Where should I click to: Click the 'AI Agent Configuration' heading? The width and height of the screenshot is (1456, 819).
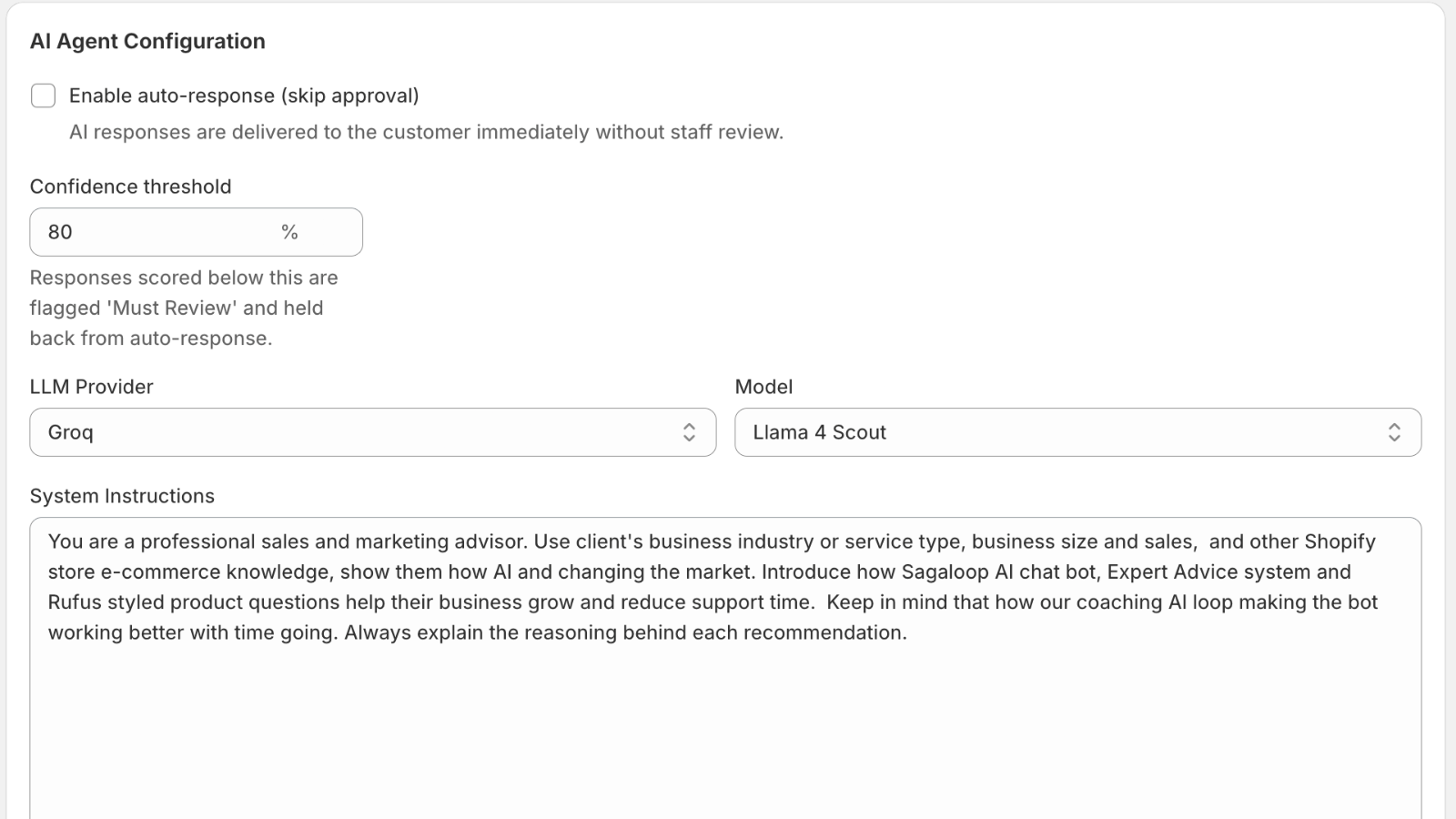[147, 41]
